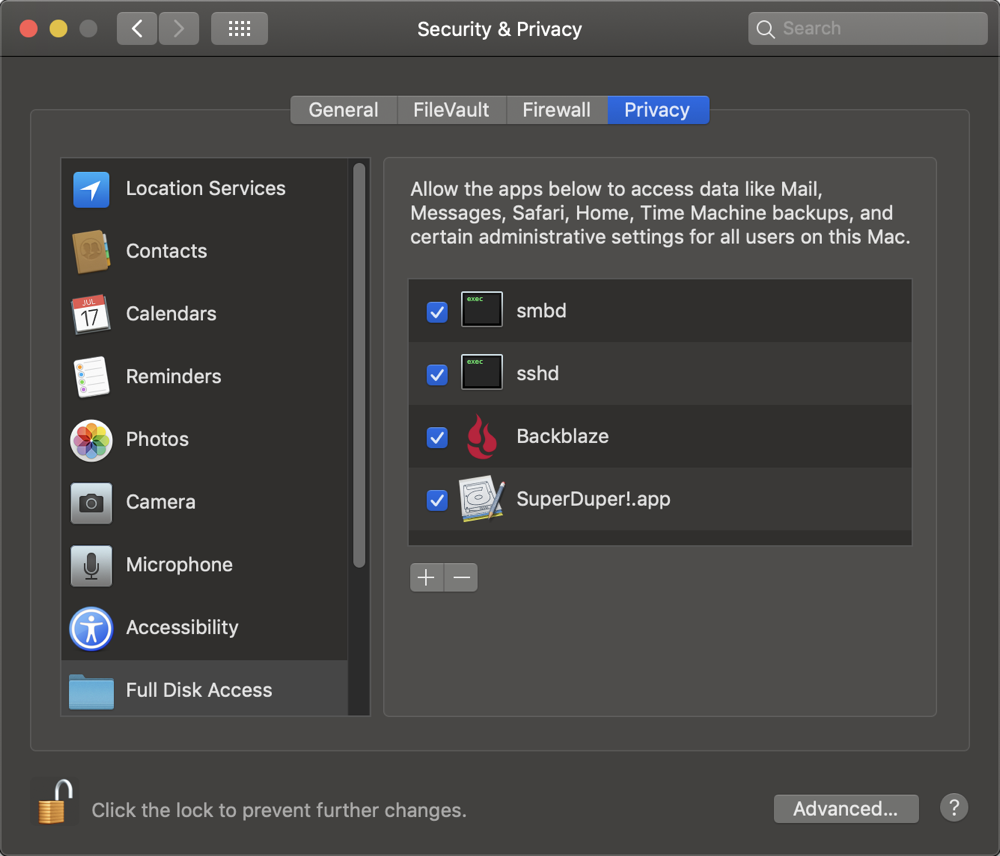This screenshot has height=856, width=1000.
Task: Switch to the General tab
Action: click(x=344, y=110)
